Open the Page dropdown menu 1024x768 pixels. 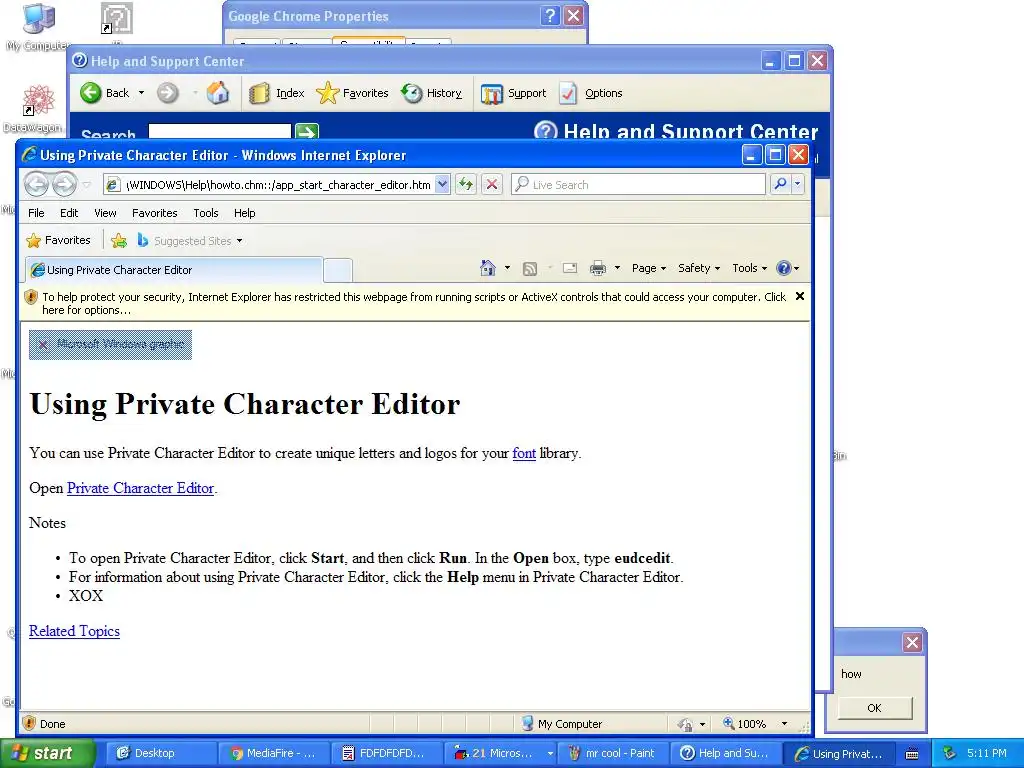[x=648, y=268]
